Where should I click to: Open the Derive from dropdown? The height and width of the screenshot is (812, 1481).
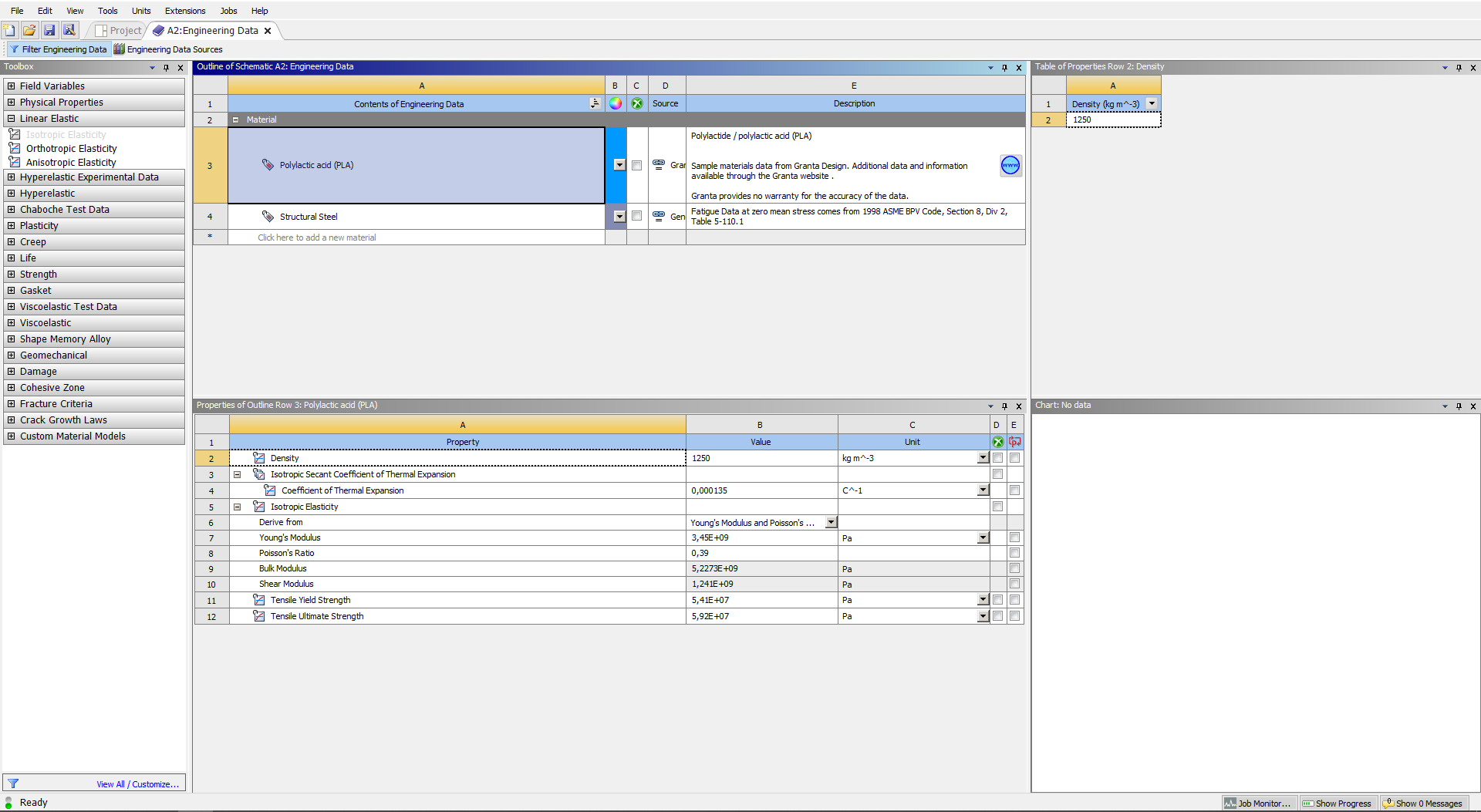pos(831,523)
